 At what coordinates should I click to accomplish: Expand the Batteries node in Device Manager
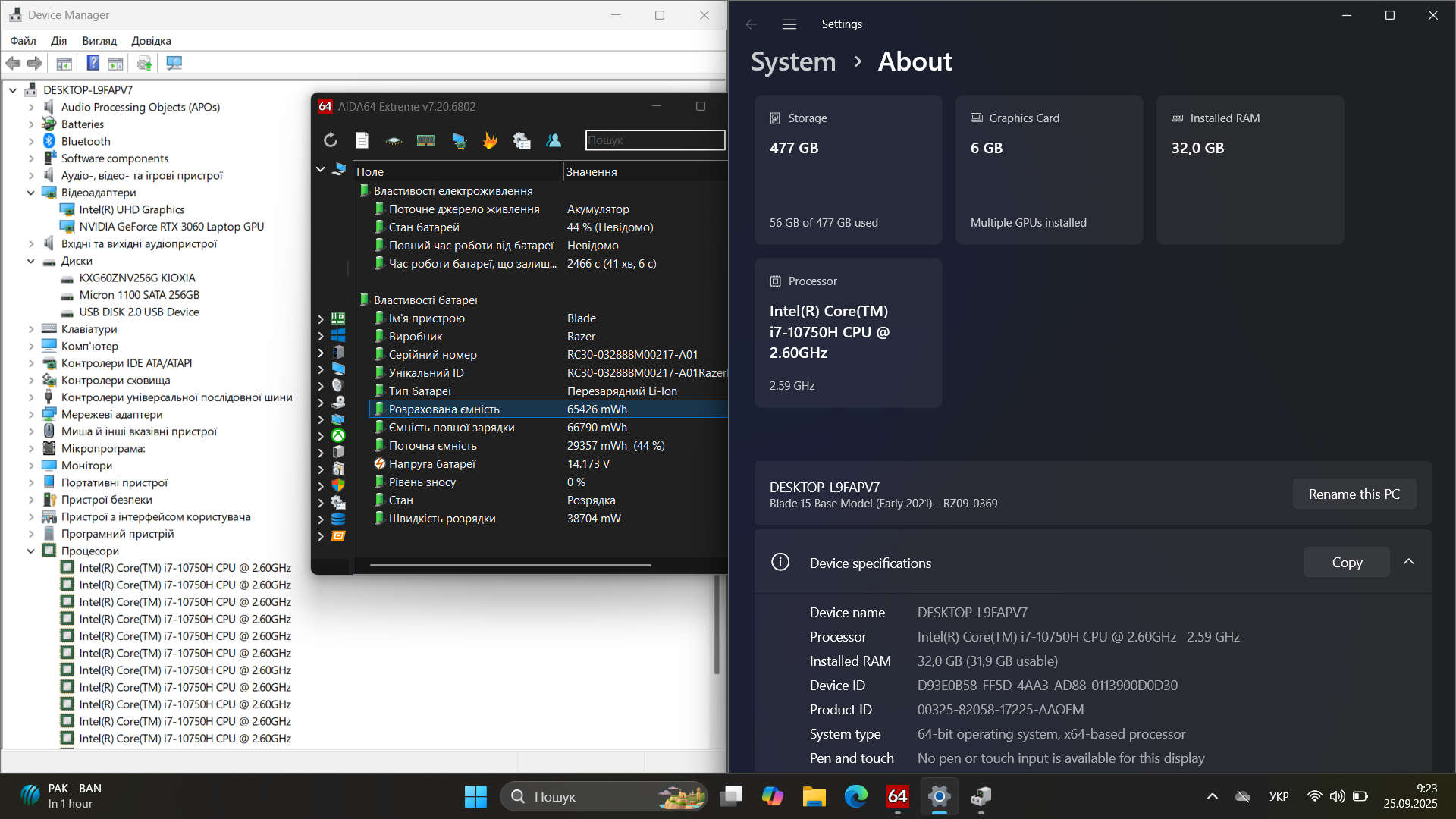[x=31, y=124]
